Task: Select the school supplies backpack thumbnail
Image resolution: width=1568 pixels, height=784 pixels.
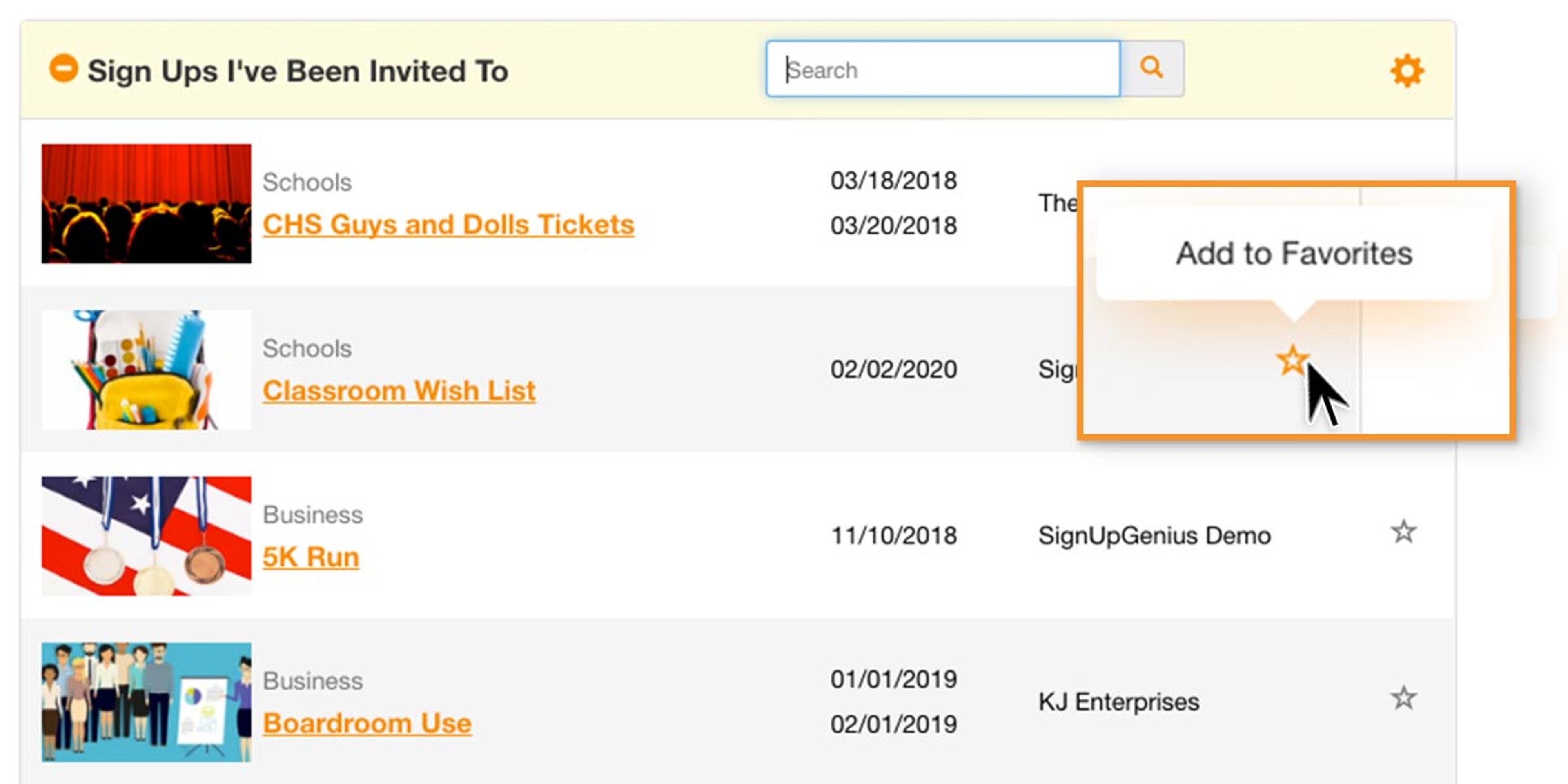Action: coord(146,370)
